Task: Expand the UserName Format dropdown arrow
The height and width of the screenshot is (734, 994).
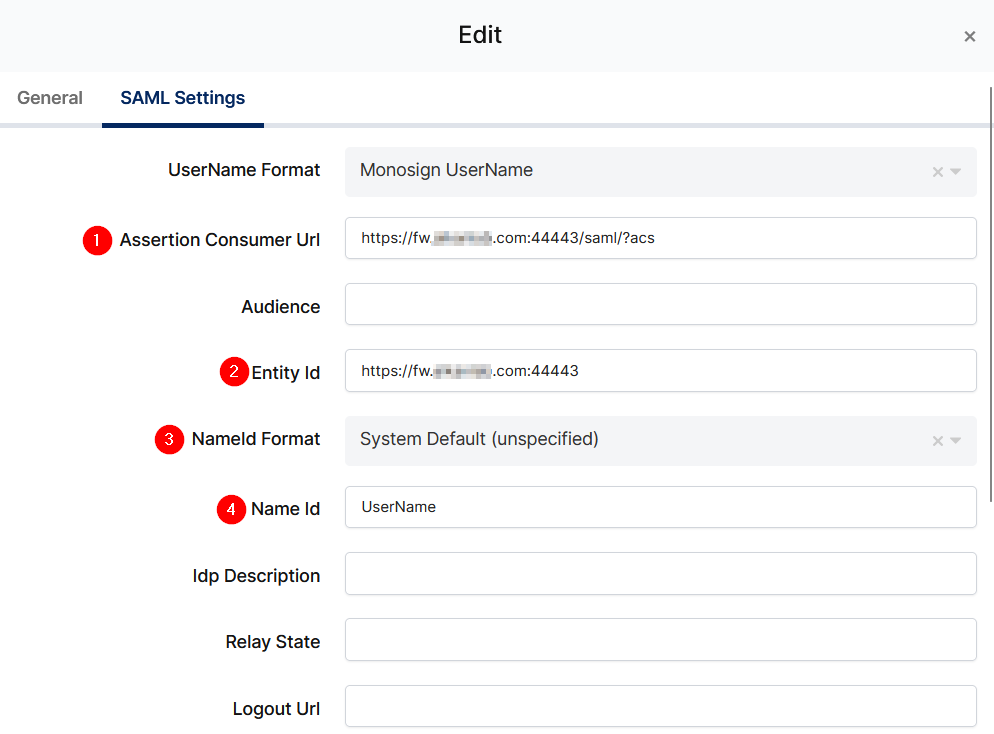Action: point(956,172)
